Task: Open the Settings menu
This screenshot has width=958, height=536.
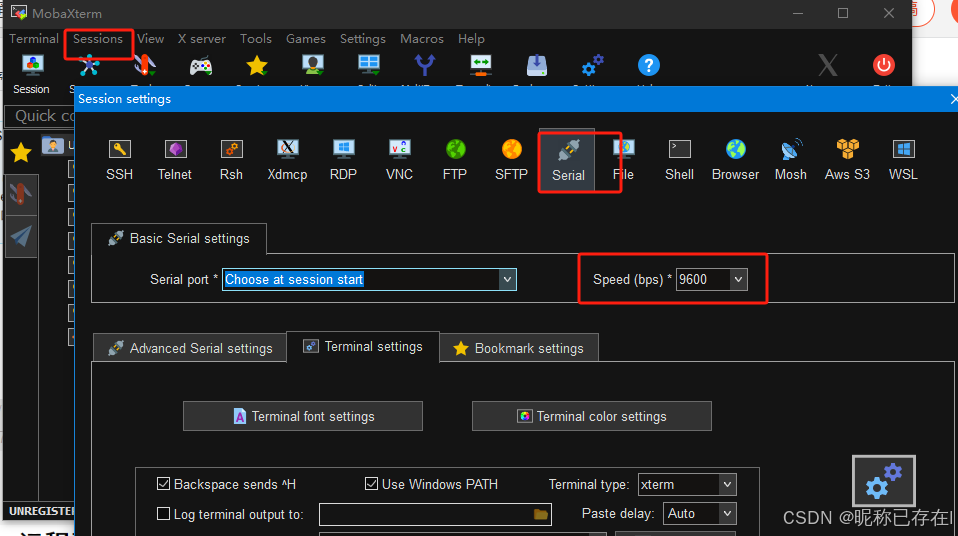Action: tap(362, 39)
